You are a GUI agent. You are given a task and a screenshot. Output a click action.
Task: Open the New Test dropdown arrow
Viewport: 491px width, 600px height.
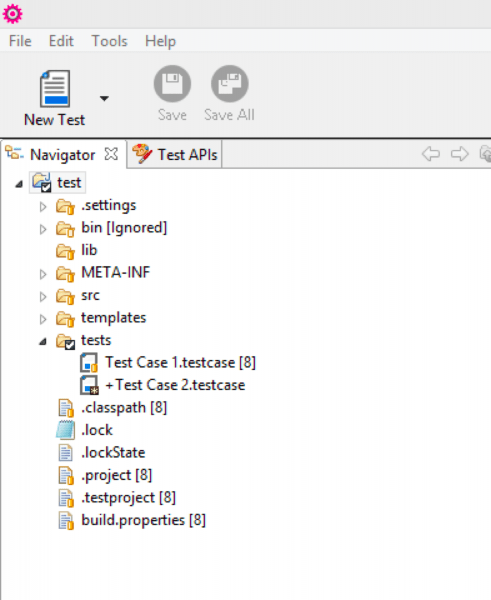point(104,99)
